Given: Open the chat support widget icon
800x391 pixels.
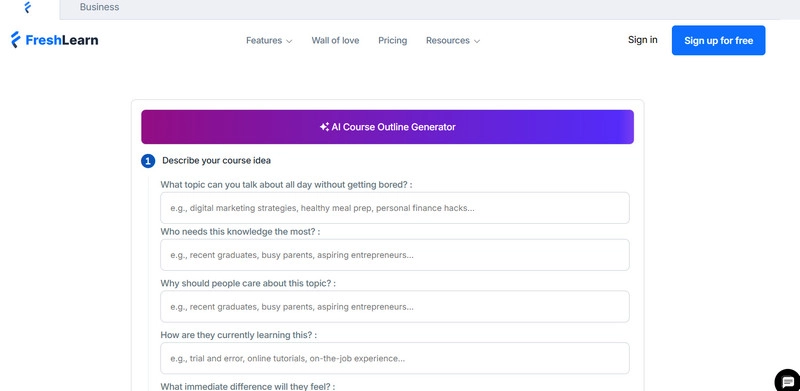Looking at the screenshot, I should [788, 381].
